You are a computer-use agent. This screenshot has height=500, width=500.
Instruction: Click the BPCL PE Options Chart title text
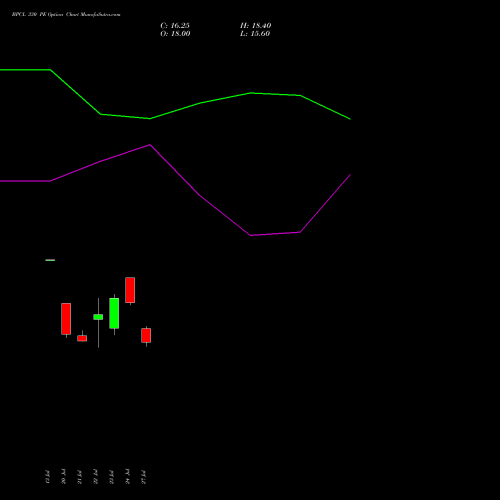(66, 14)
